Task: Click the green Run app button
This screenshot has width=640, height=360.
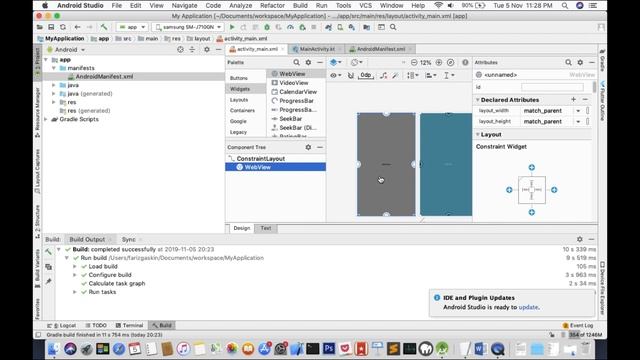Action: pos(232,27)
